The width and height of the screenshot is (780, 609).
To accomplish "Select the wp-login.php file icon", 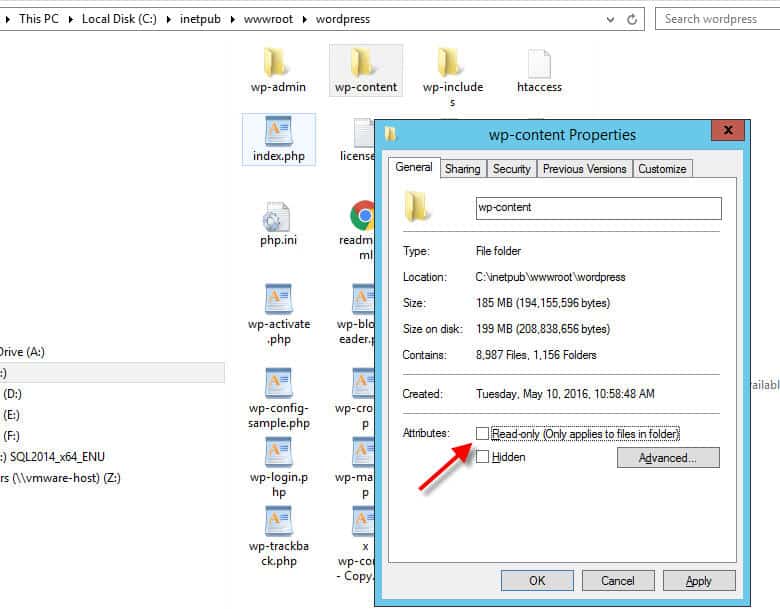I will (x=278, y=452).
